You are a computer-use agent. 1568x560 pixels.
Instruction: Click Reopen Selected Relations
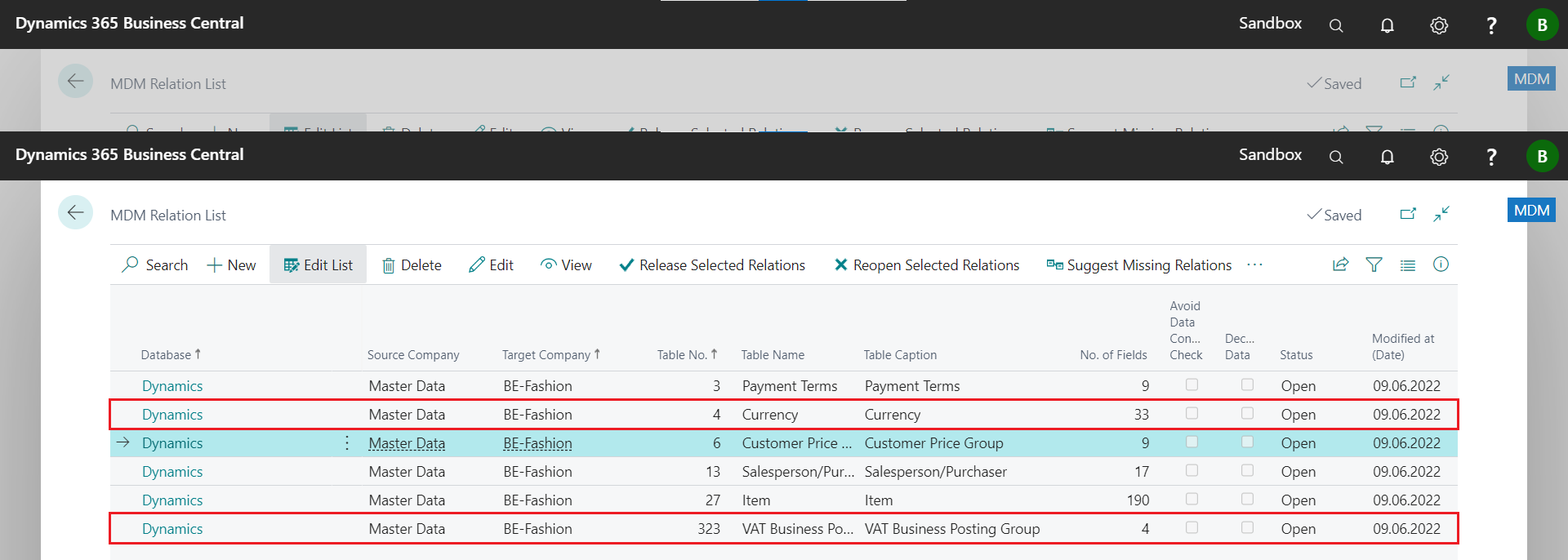pyautogui.click(x=927, y=265)
